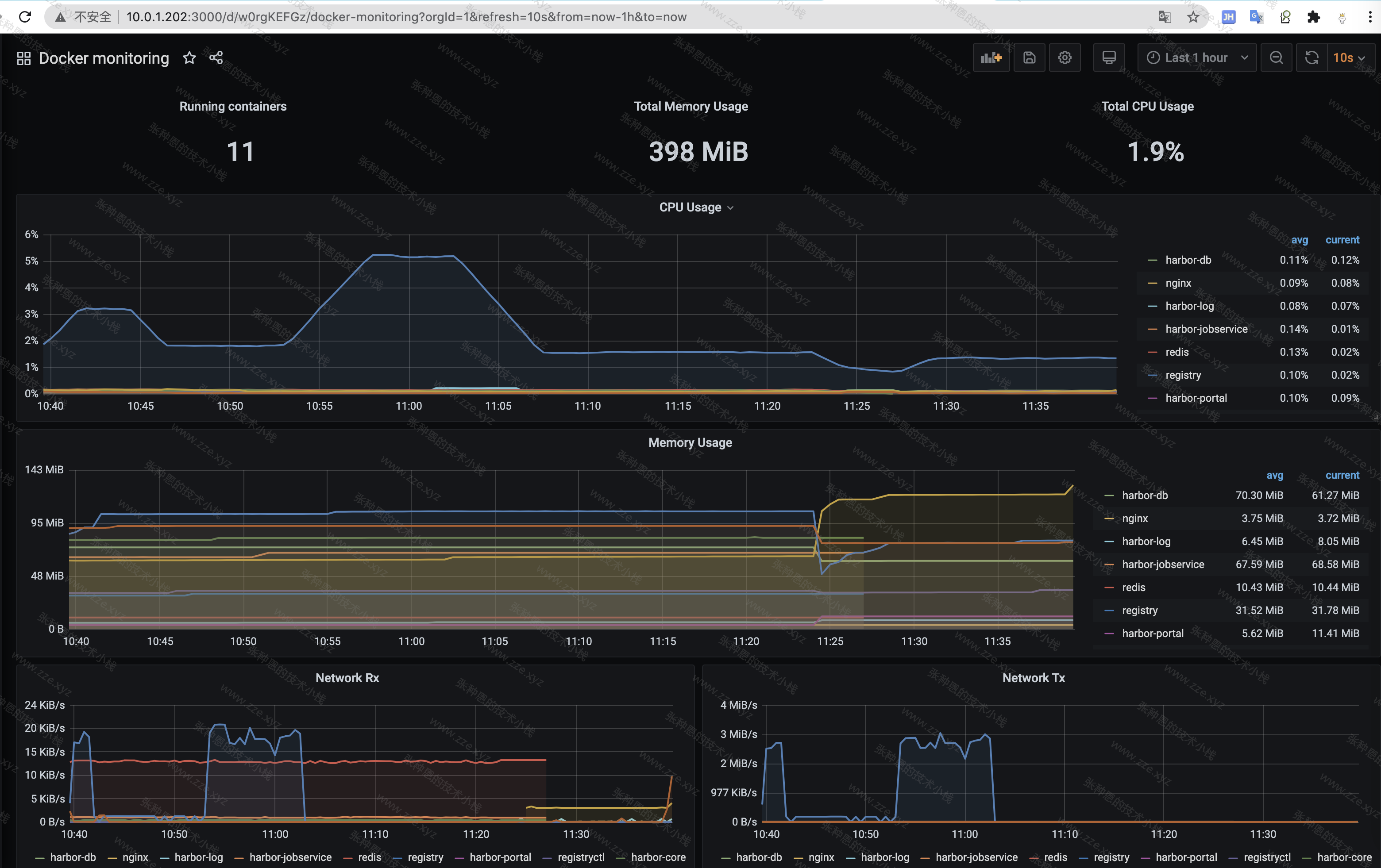Click the browser reload icon

(25, 17)
